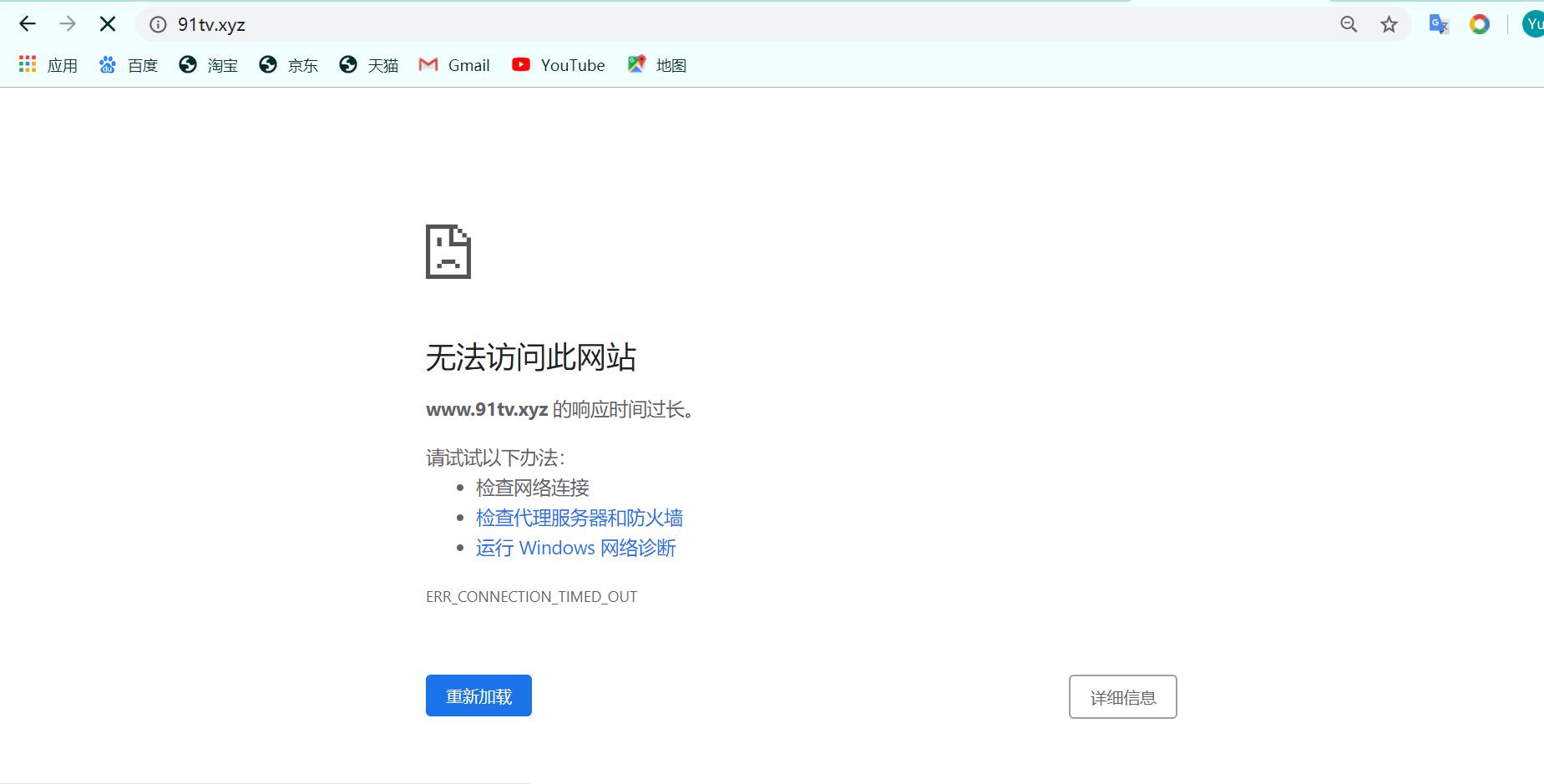Go back using the back arrow

[28, 23]
